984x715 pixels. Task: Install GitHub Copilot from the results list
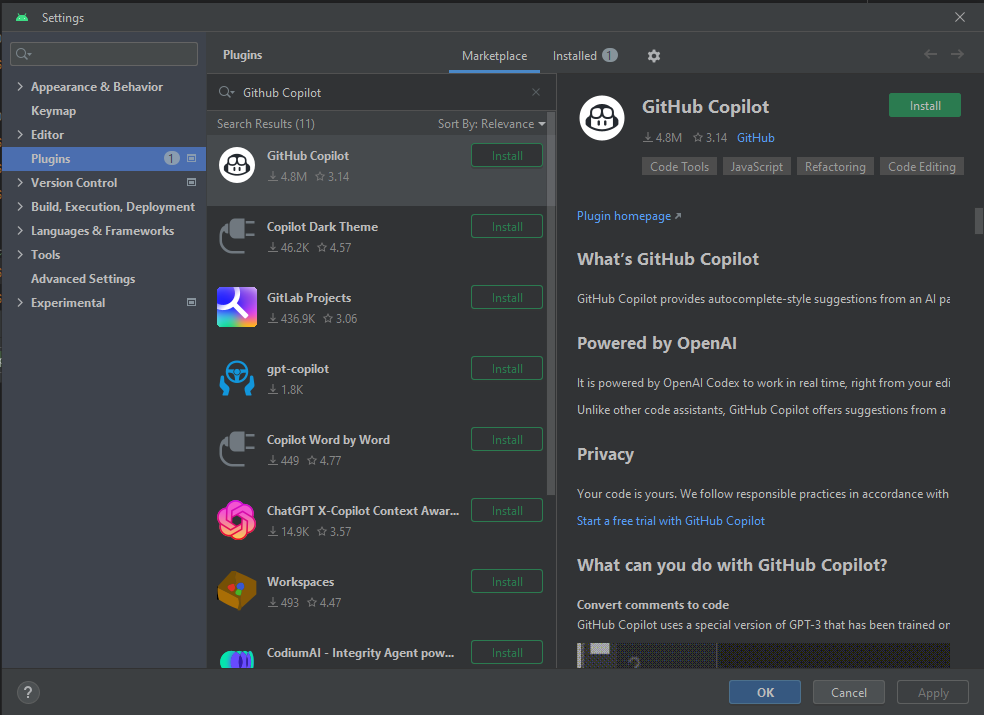[x=506, y=156]
